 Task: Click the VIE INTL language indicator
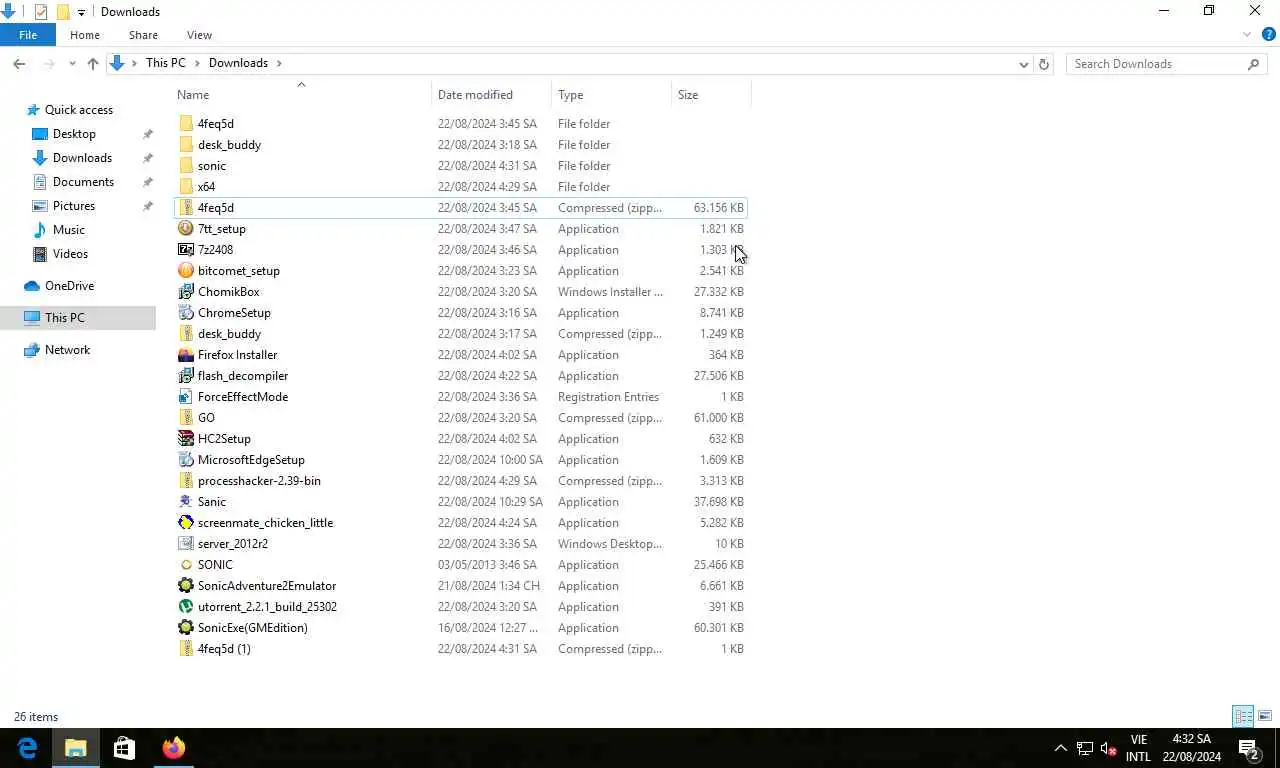click(1138, 748)
